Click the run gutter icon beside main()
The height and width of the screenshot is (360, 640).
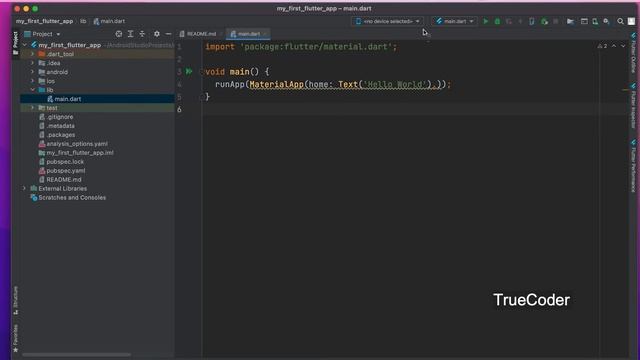tap(189, 71)
